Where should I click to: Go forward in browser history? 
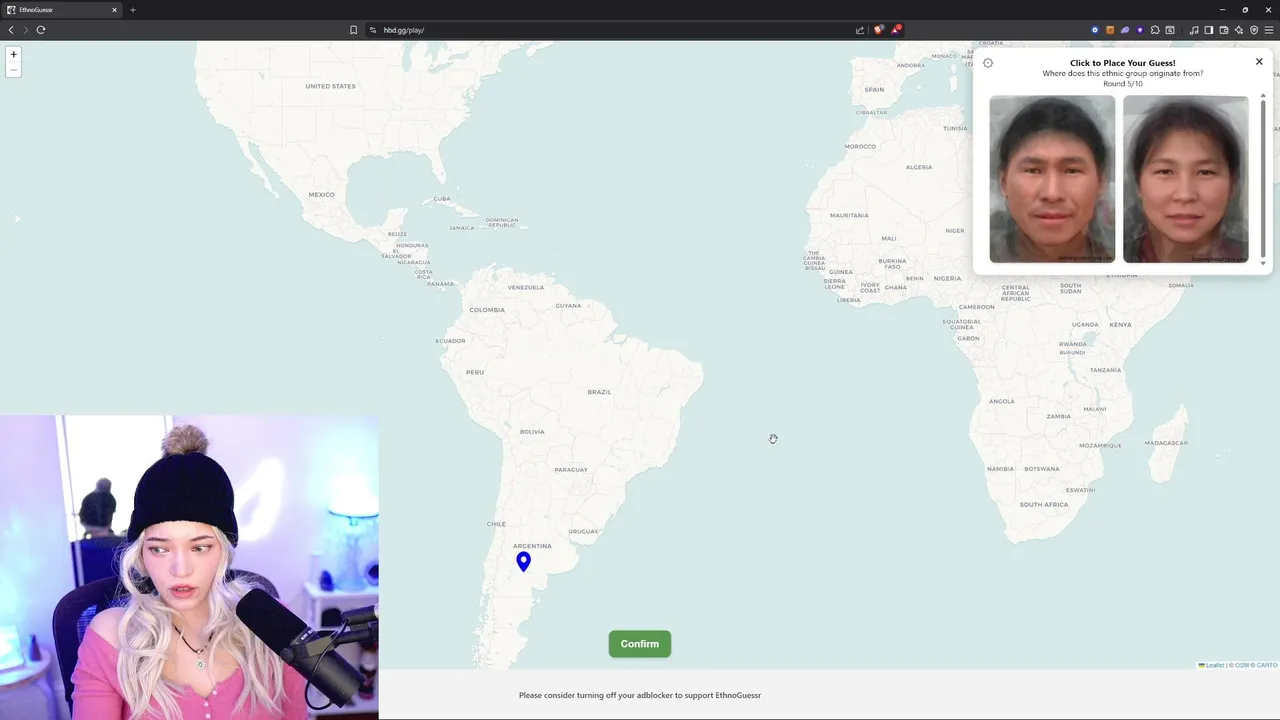[x=26, y=30]
